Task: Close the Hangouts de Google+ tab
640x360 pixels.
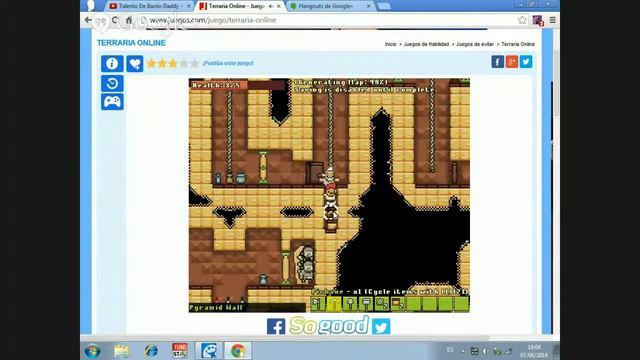Action: tap(368, 6)
